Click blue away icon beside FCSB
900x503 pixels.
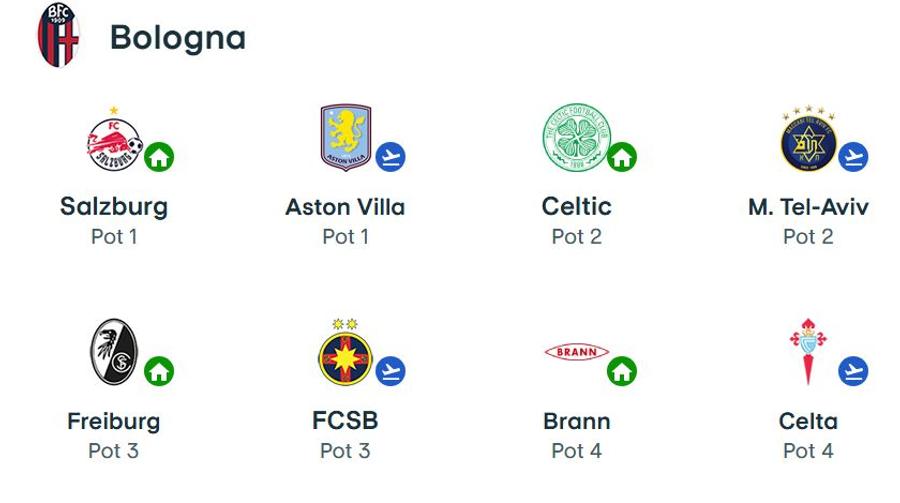[x=390, y=371]
